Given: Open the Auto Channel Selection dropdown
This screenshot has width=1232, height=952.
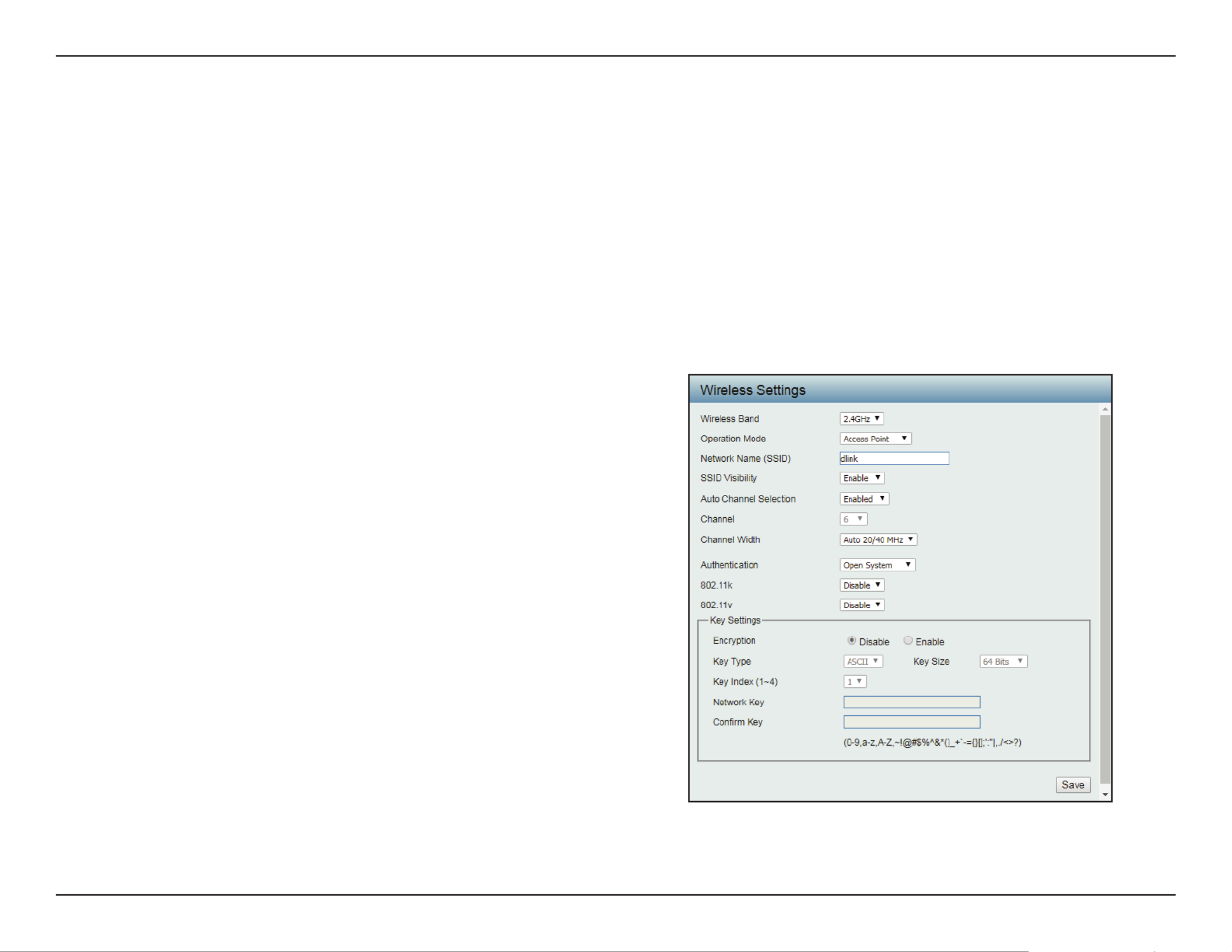Looking at the screenshot, I should [864, 498].
